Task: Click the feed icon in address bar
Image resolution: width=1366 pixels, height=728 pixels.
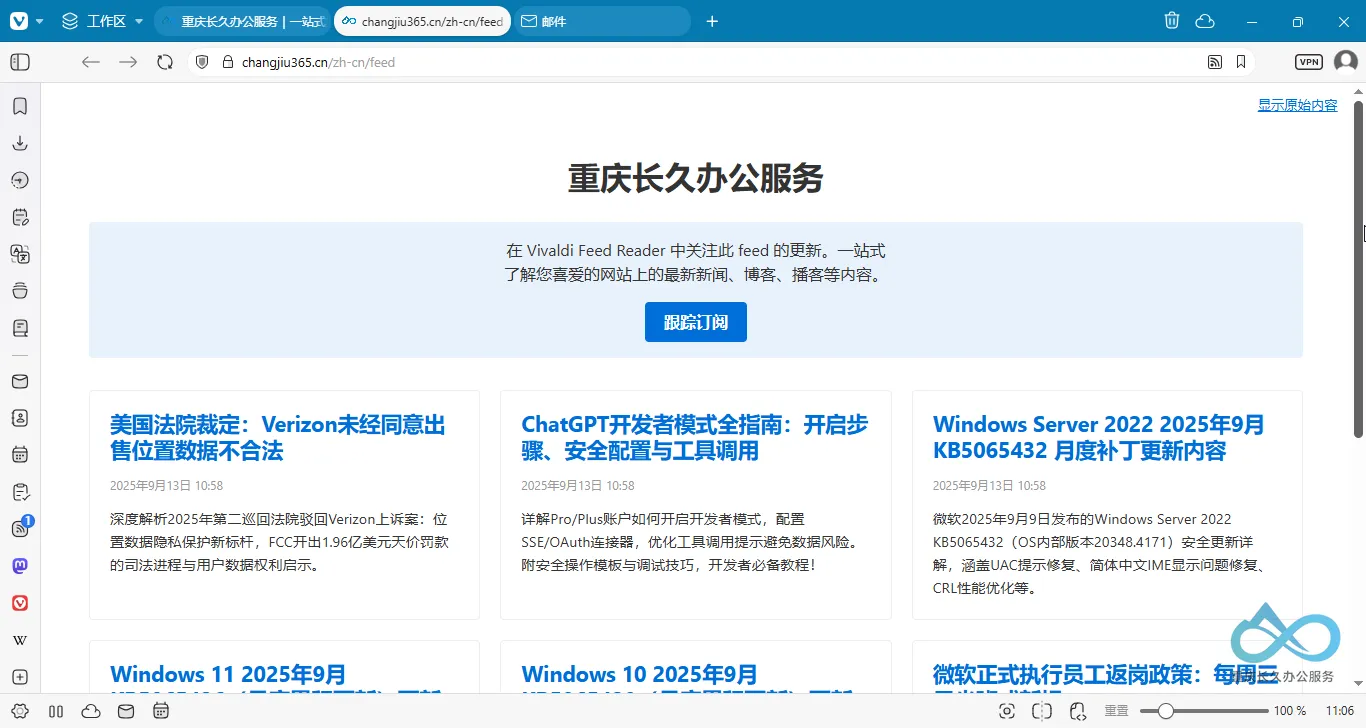Action: pyautogui.click(x=1215, y=62)
